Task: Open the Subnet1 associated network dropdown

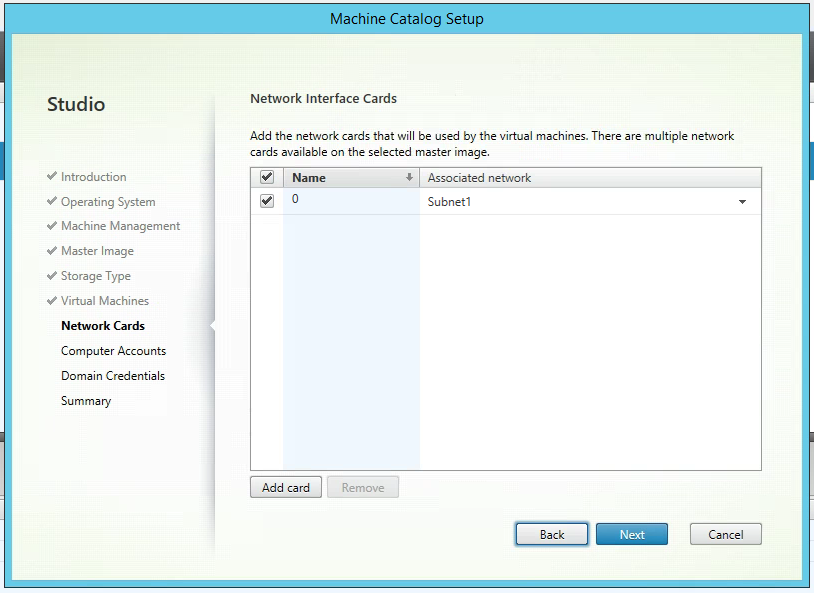Action: tap(742, 202)
